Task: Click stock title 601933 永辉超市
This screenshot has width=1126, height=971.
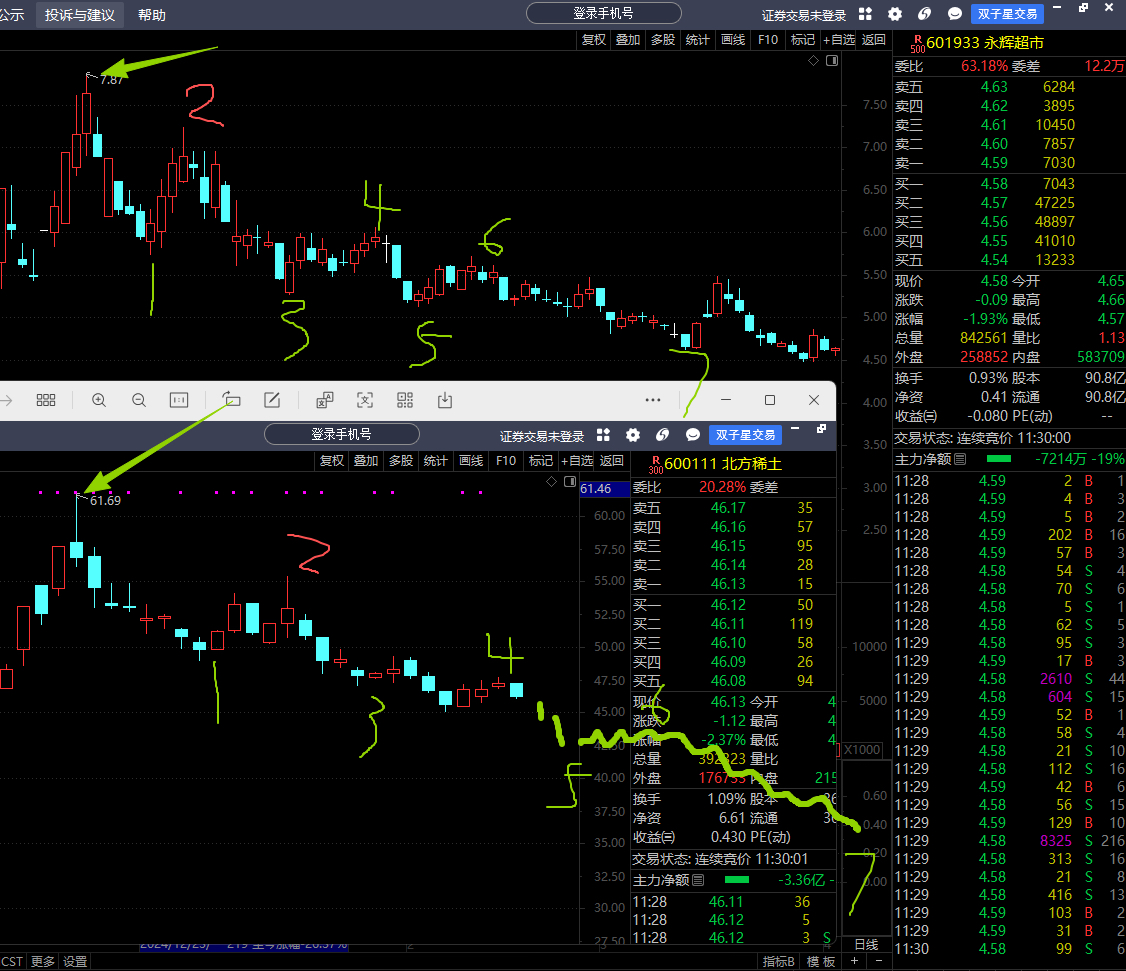Action: (985, 42)
